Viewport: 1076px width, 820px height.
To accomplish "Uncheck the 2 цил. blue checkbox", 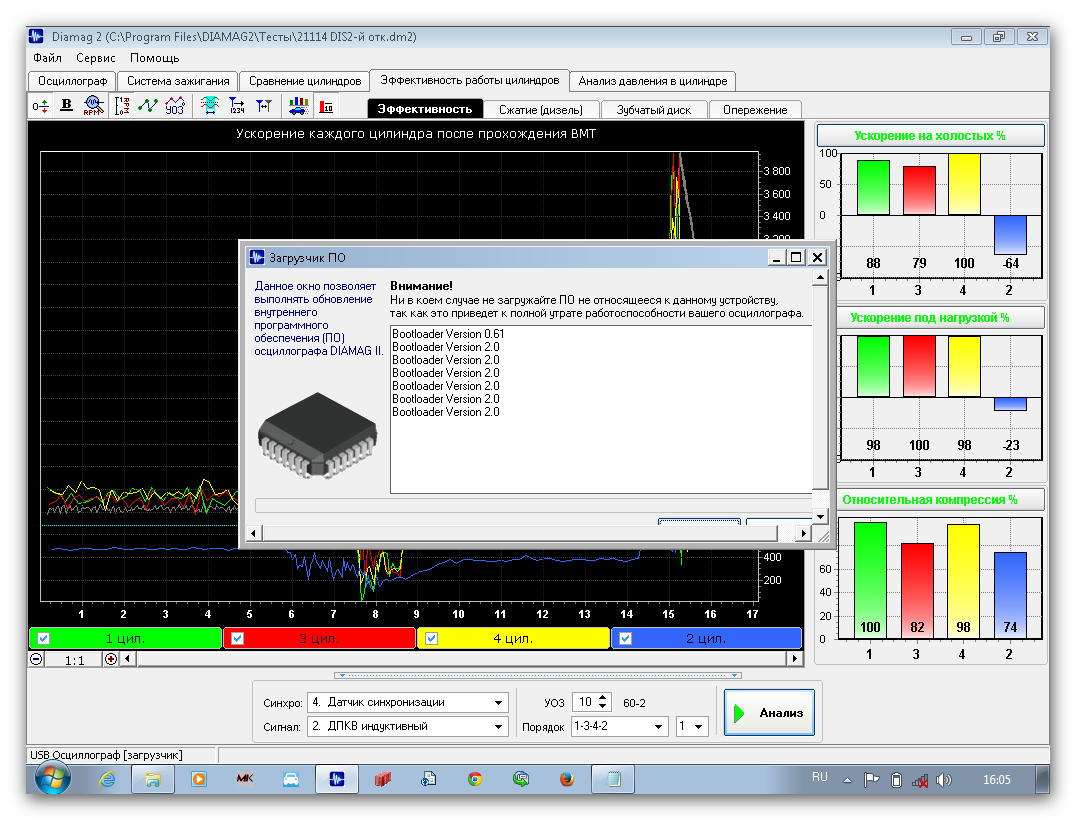I will coord(626,639).
